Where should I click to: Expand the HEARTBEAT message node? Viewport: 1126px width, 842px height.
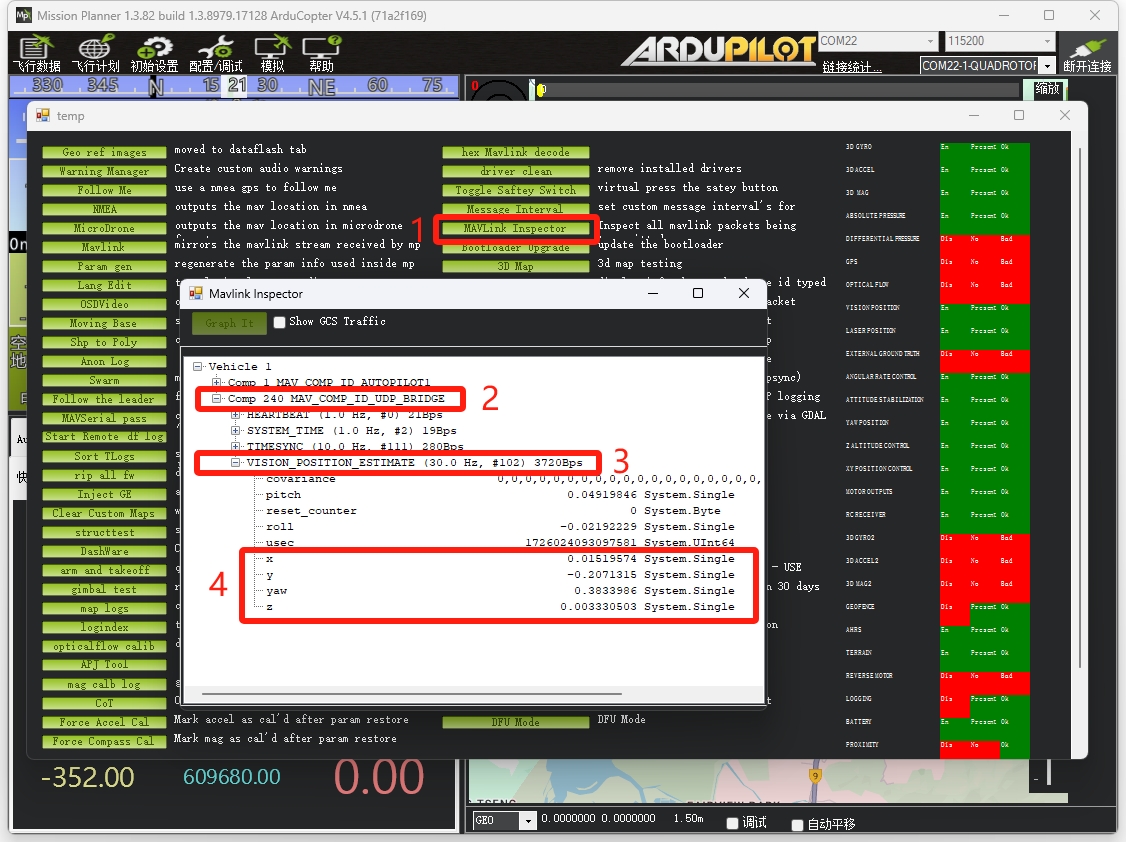click(x=235, y=414)
